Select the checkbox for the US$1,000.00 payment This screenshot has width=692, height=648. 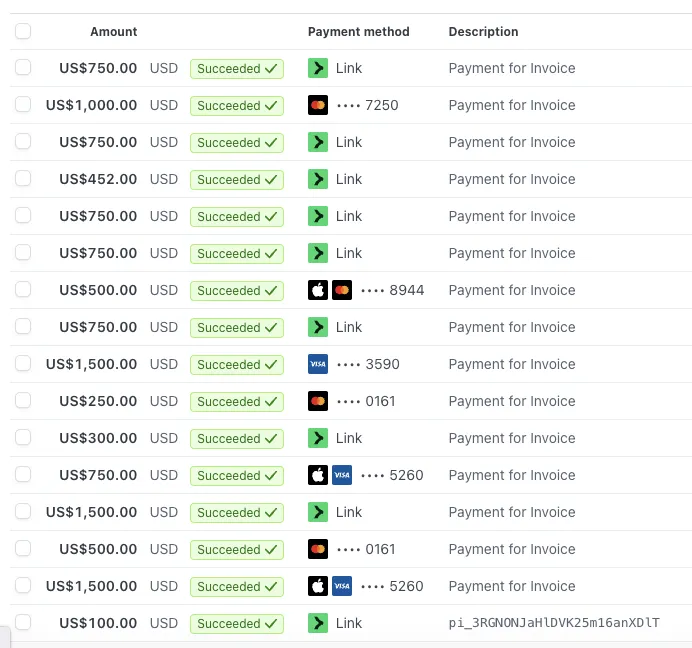pyautogui.click(x=23, y=105)
